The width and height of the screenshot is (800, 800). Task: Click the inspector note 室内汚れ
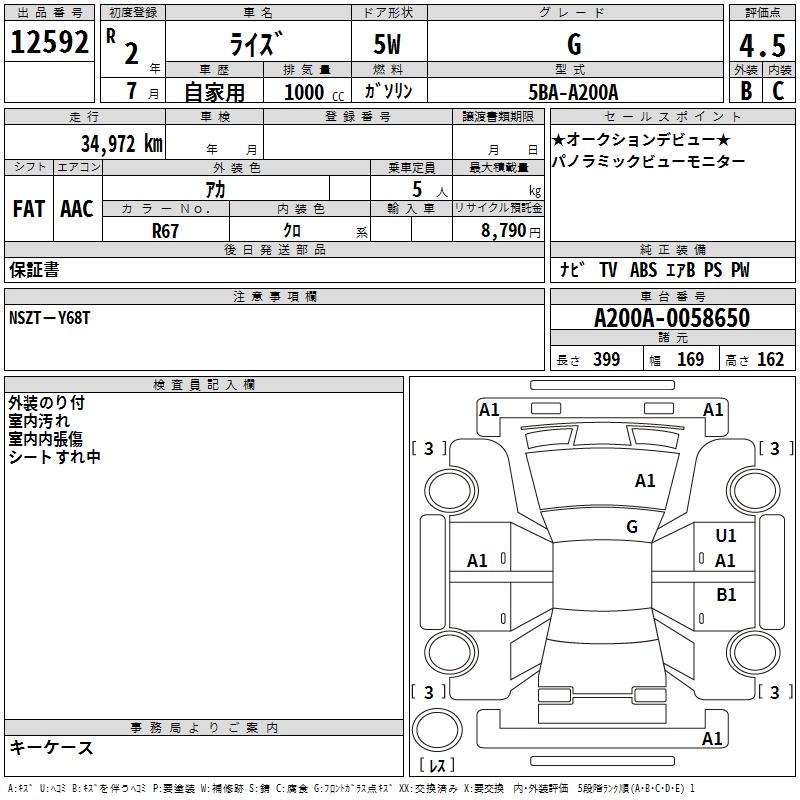(39, 421)
